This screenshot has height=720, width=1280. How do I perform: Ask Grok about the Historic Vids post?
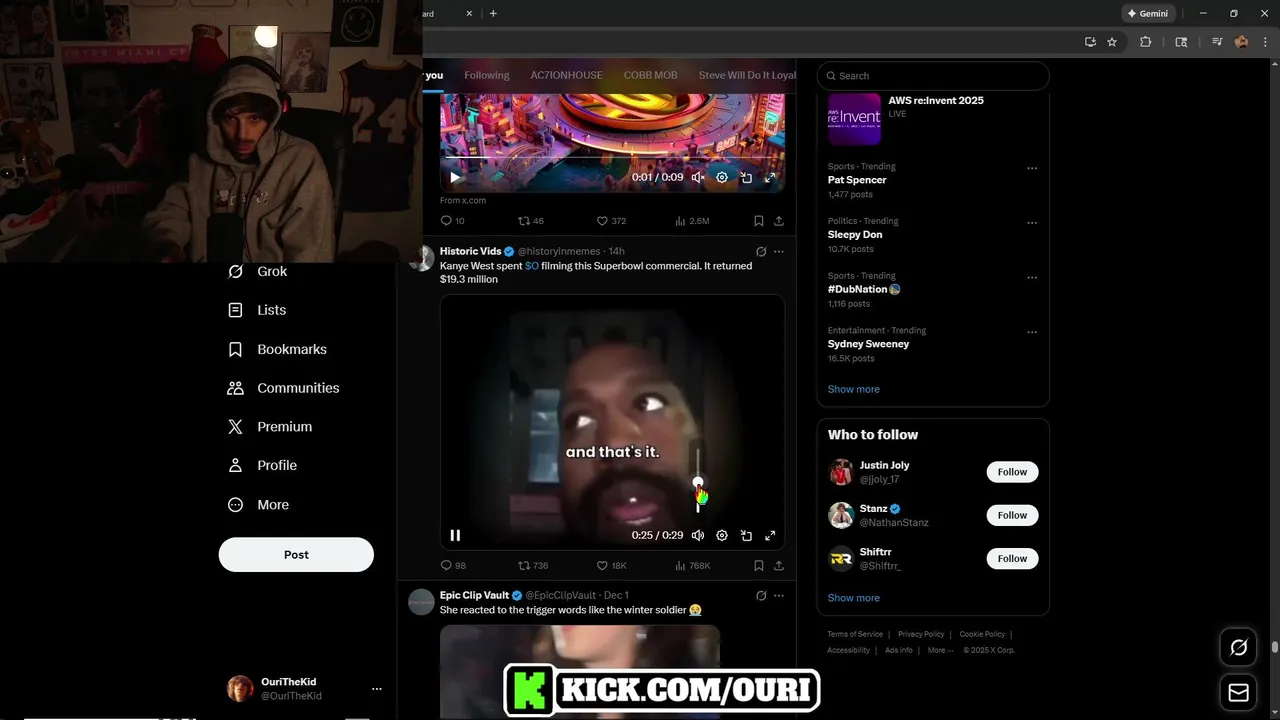761,252
